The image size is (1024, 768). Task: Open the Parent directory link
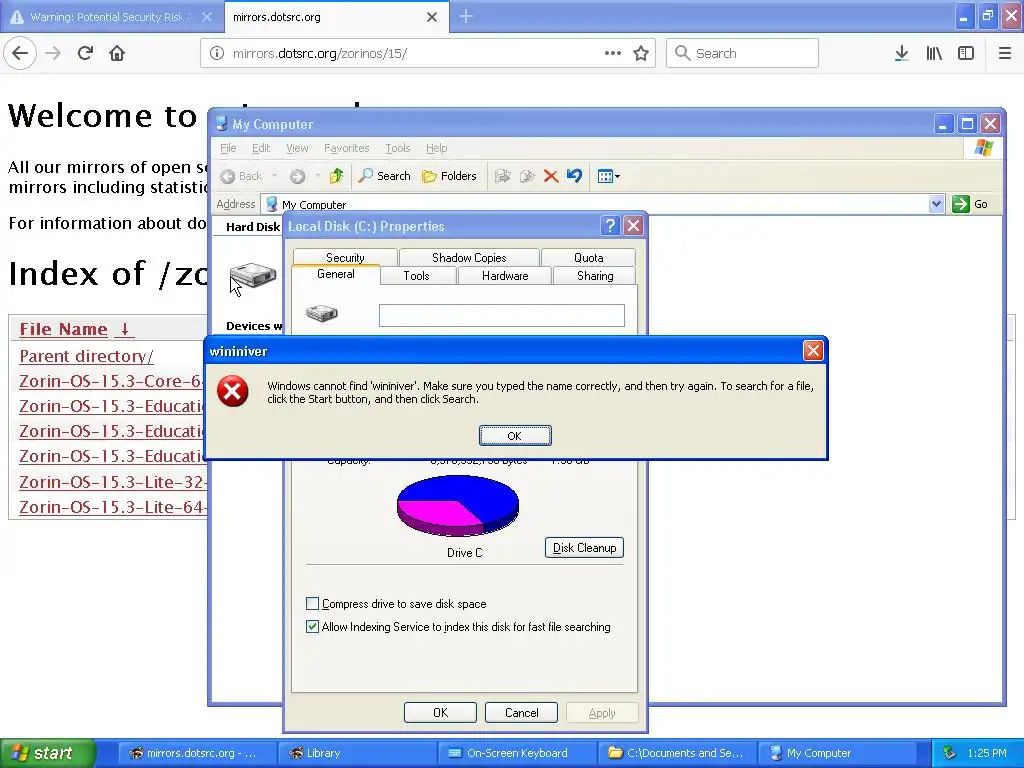click(x=86, y=356)
